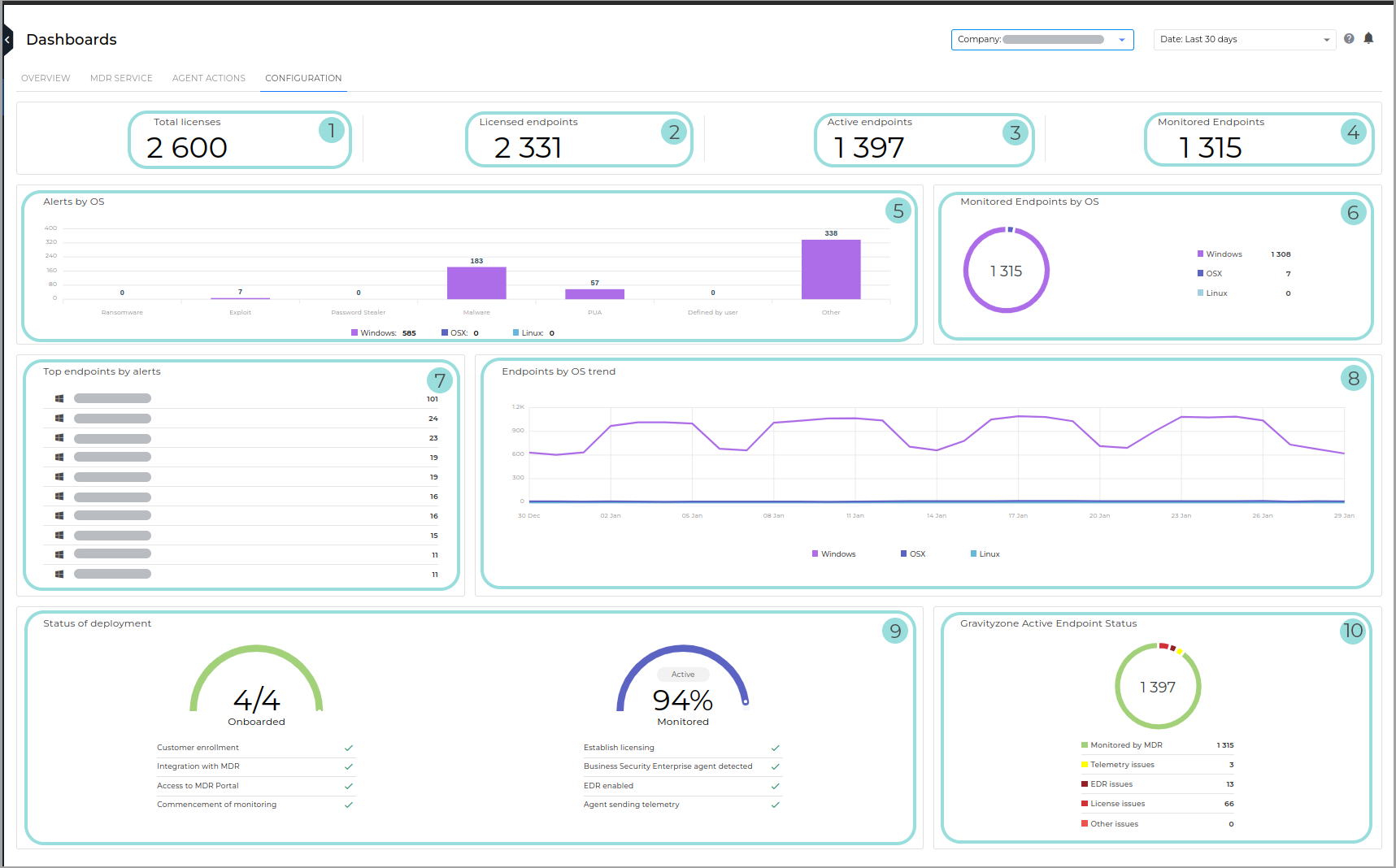Click the "1" badge on Total licenses card
The image size is (1396, 868).
coord(330,130)
